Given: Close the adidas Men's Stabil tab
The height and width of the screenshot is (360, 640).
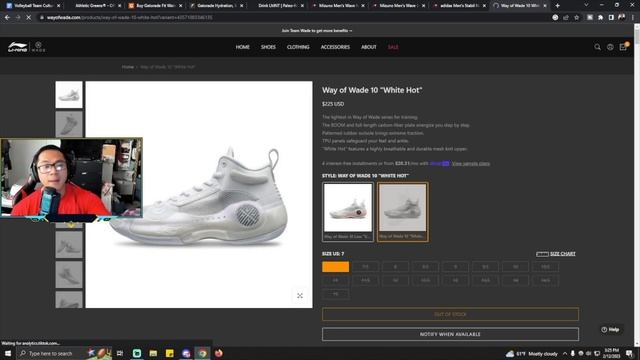Looking at the screenshot, I should tap(484, 6).
